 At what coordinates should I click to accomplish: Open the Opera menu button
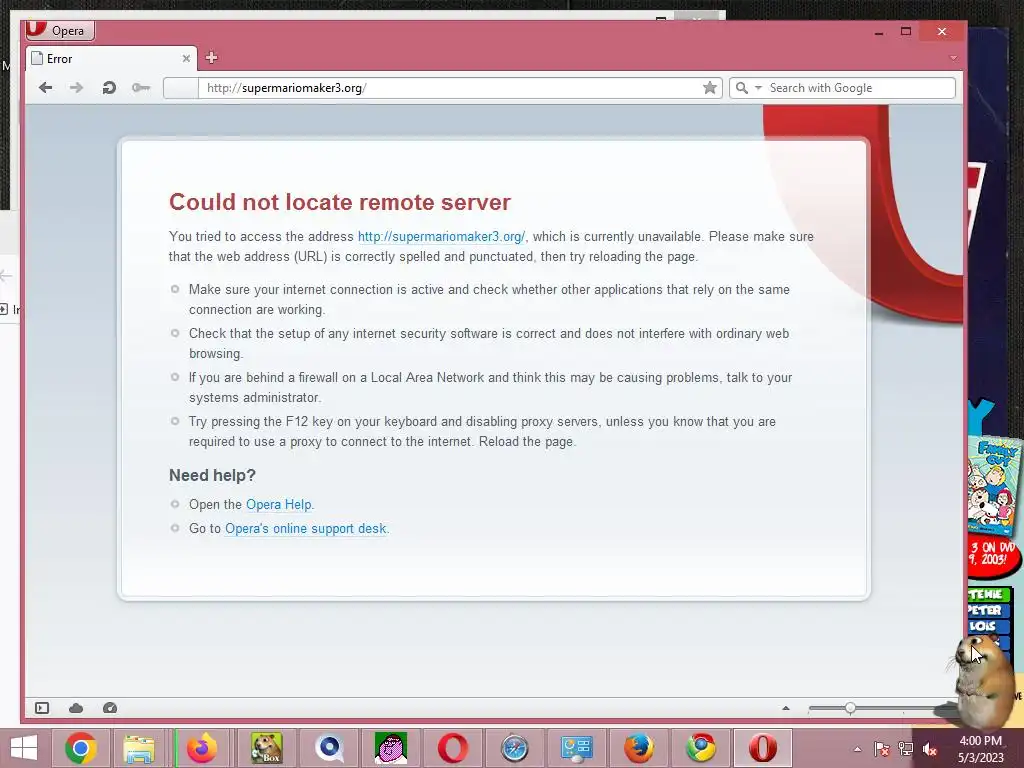60,30
